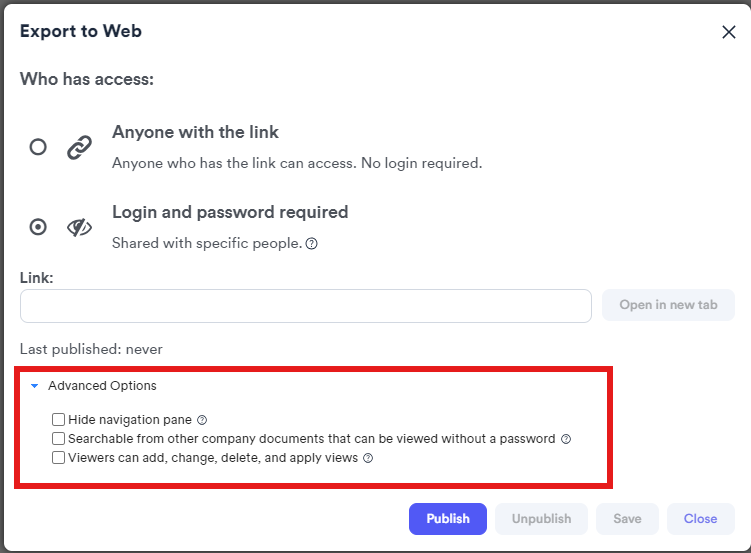
Task: Click the Unpublish button
Action: coord(541,519)
